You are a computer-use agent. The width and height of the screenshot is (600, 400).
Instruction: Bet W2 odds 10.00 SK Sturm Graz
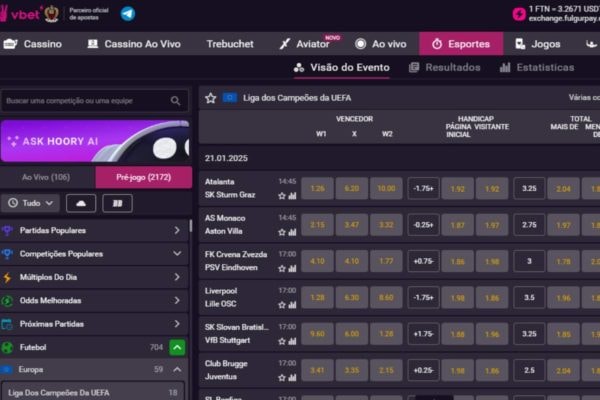[x=386, y=188]
